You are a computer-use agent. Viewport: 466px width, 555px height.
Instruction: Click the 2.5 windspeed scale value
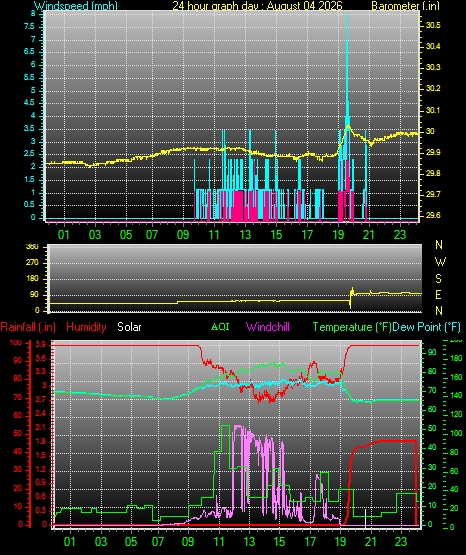[30, 154]
